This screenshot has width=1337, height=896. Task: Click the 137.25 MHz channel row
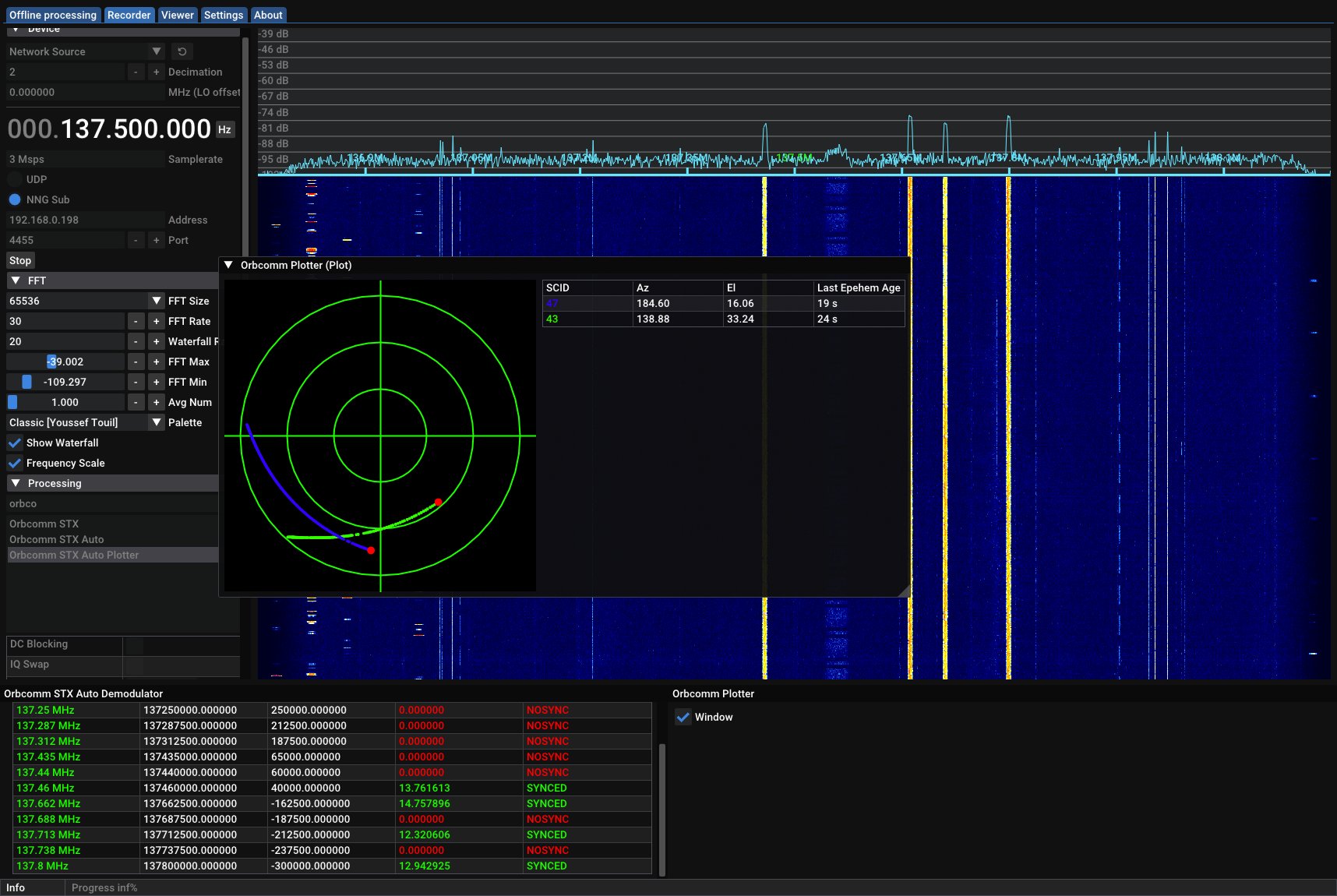tap(333, 710)
